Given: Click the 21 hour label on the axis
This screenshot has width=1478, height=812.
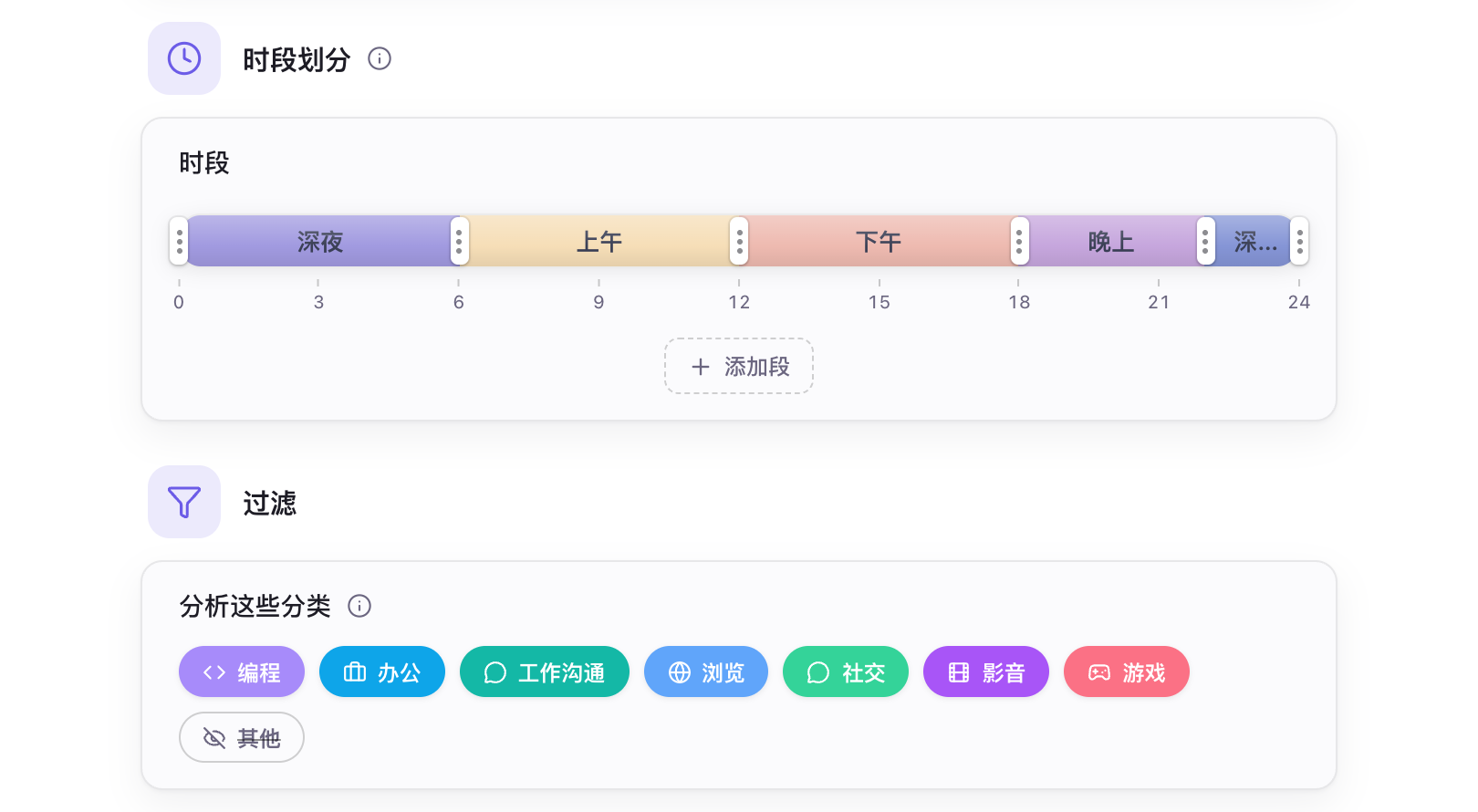Looking at the screenshot, I should coord(1159,302).
